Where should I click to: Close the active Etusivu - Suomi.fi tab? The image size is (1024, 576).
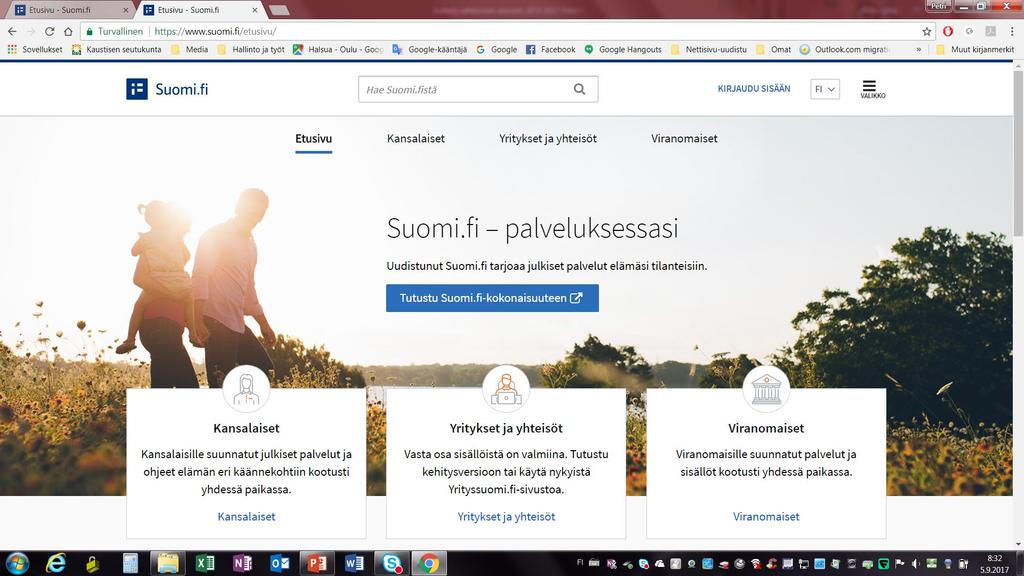point(255,10)
